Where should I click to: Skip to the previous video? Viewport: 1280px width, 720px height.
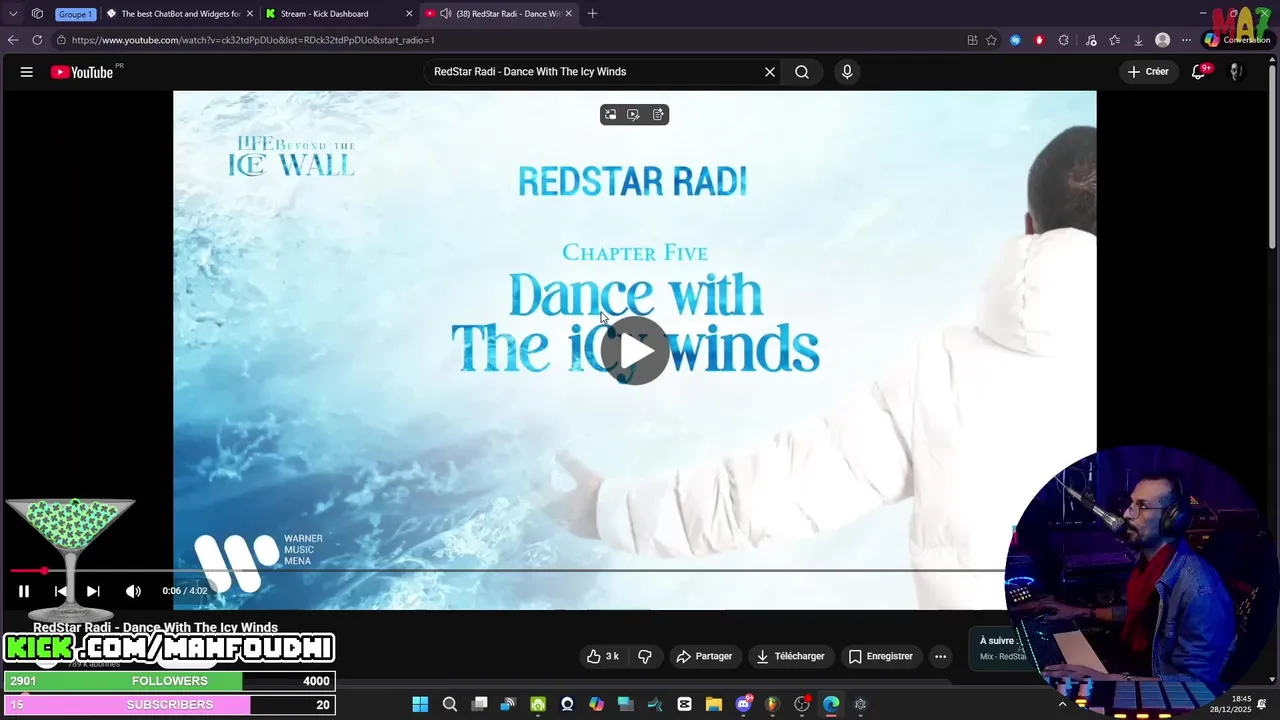(61, 591)
